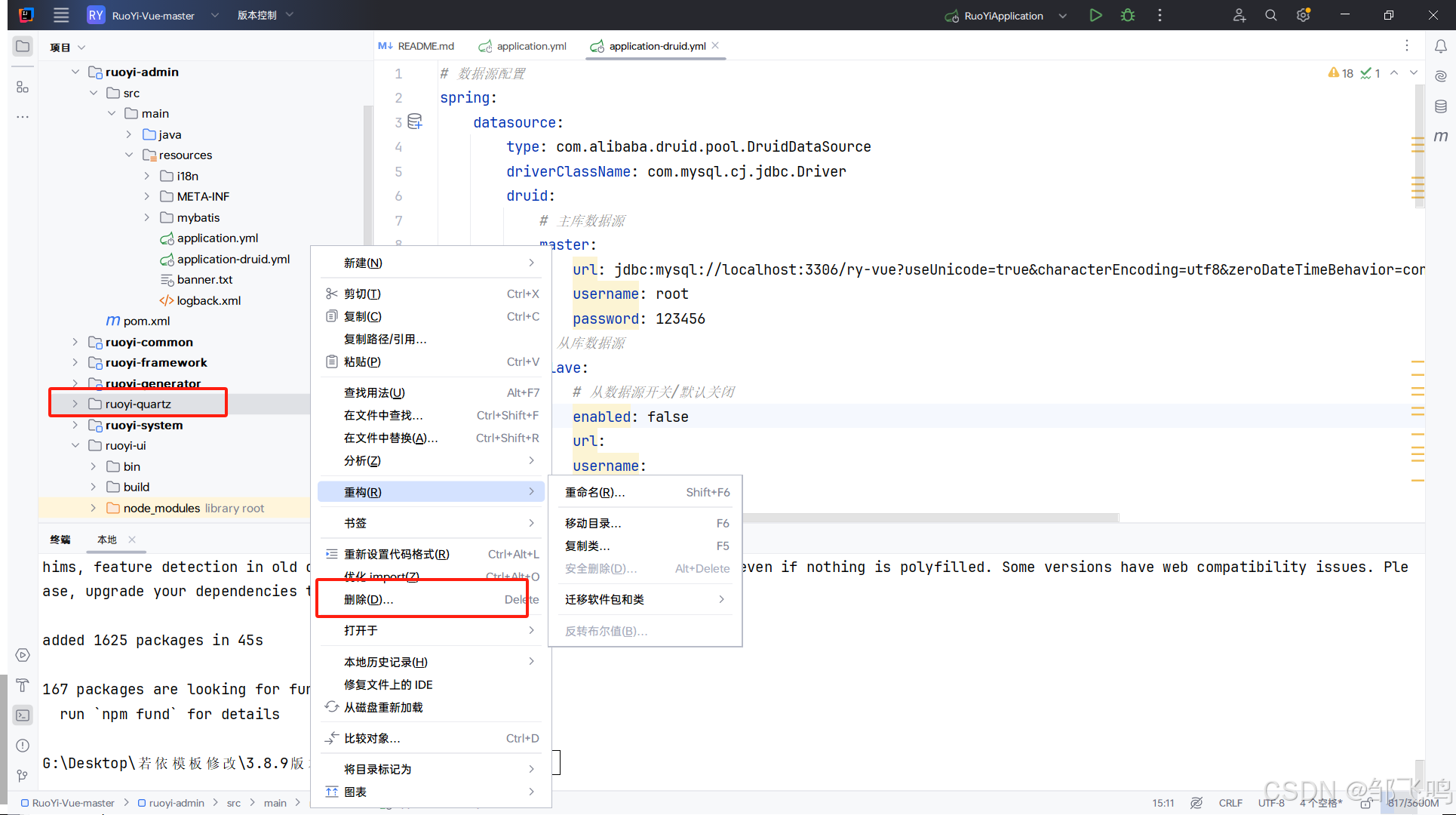Click the RuoYi-Vue-master breadcrumb
The image size is (1456, 815).
coord(68,803)
